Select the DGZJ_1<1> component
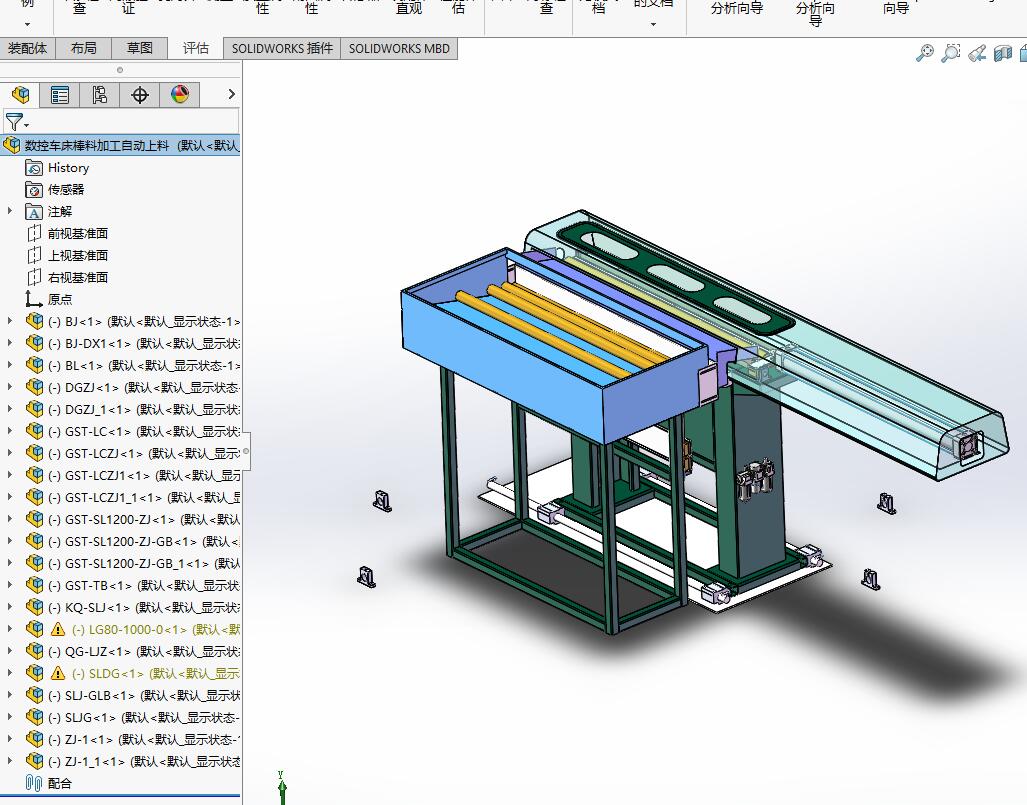 point(133,409)
